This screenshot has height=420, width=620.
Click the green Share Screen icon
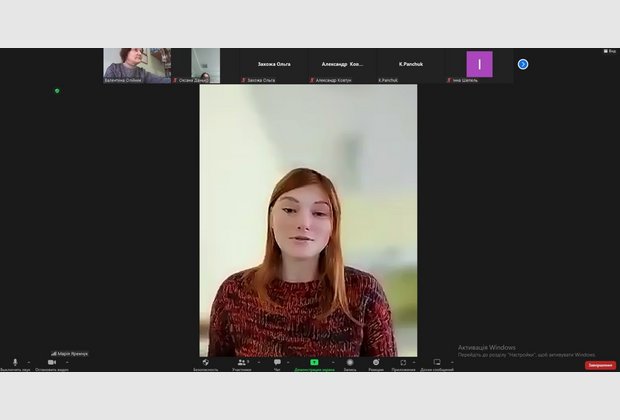click(x=314, y=362)
